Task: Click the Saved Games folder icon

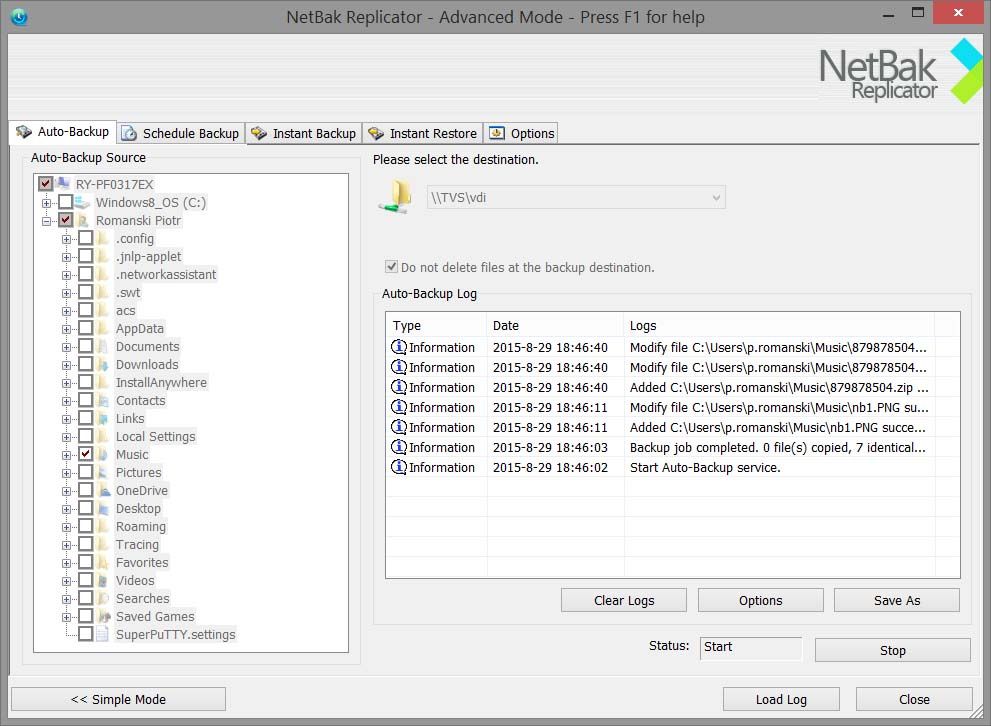Action: click(104, 617)
